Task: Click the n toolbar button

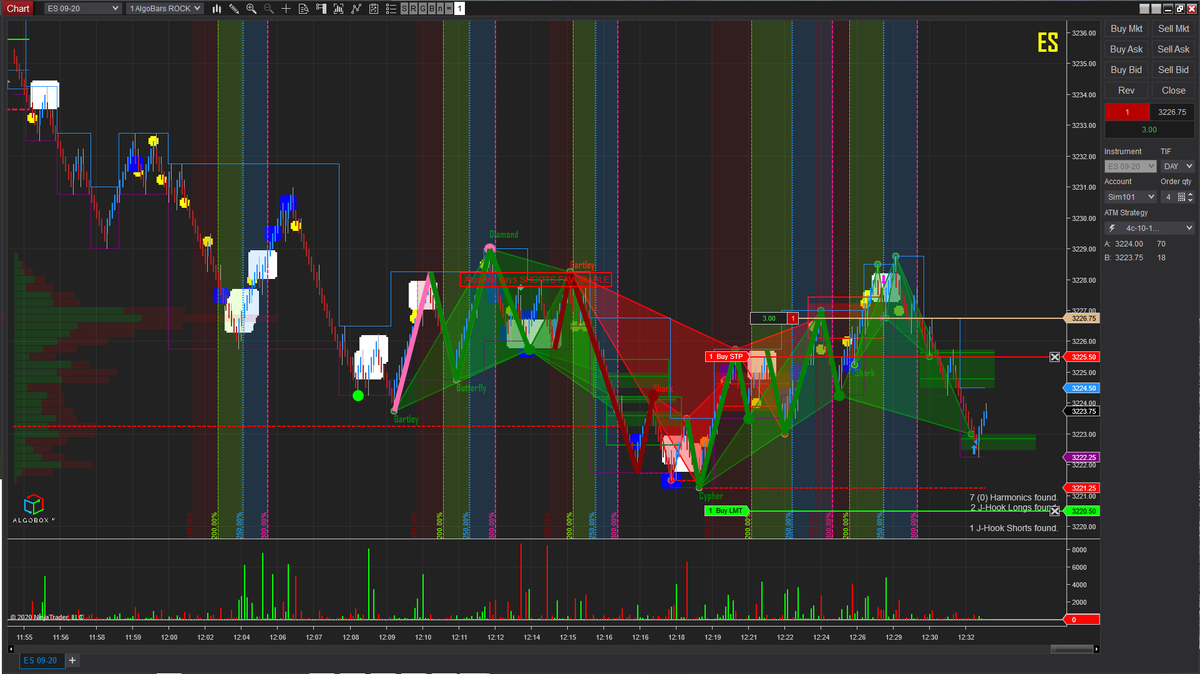Action: click(x=440, y=9)
